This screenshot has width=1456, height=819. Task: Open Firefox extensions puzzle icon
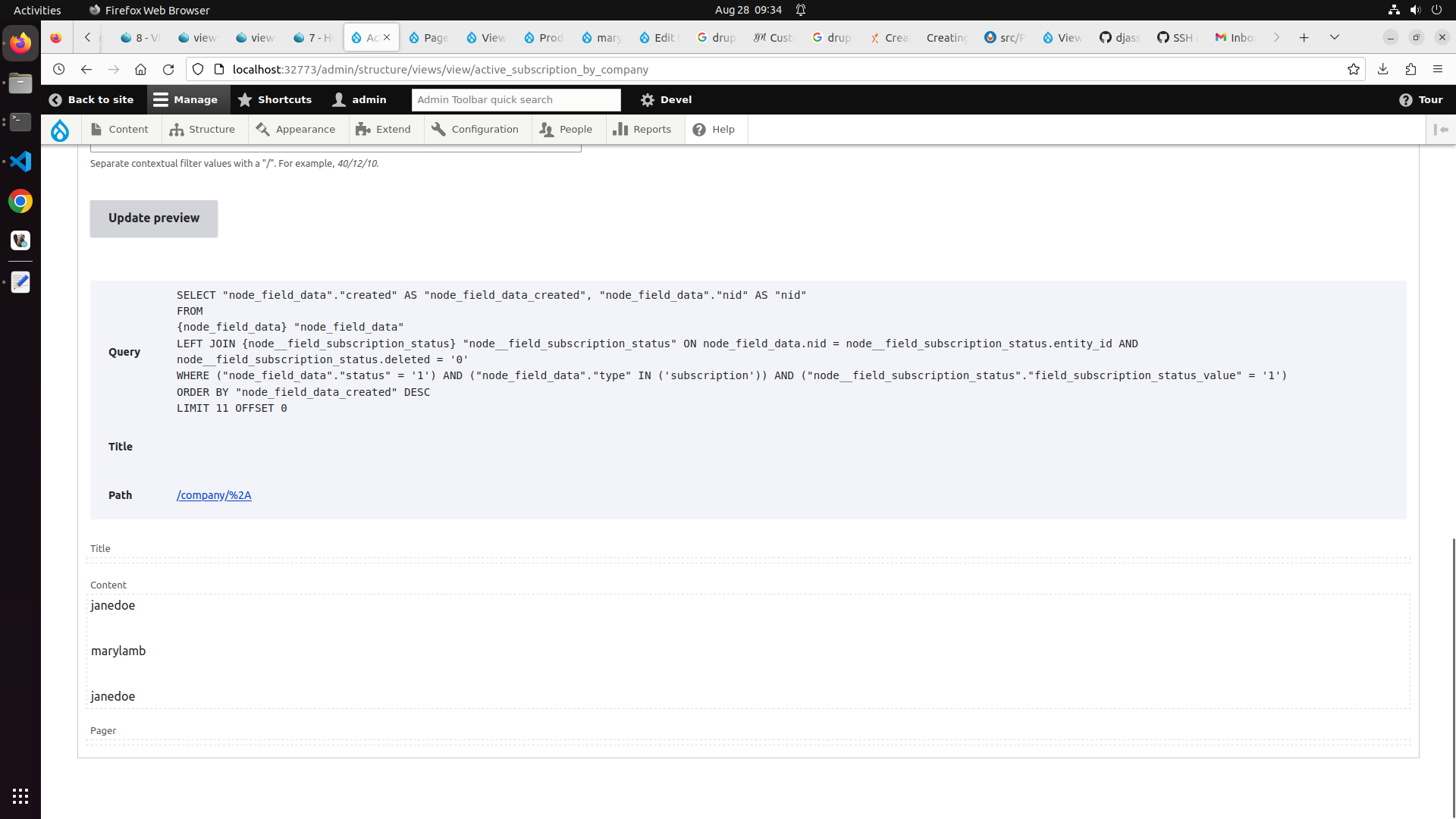[1410, 69]
